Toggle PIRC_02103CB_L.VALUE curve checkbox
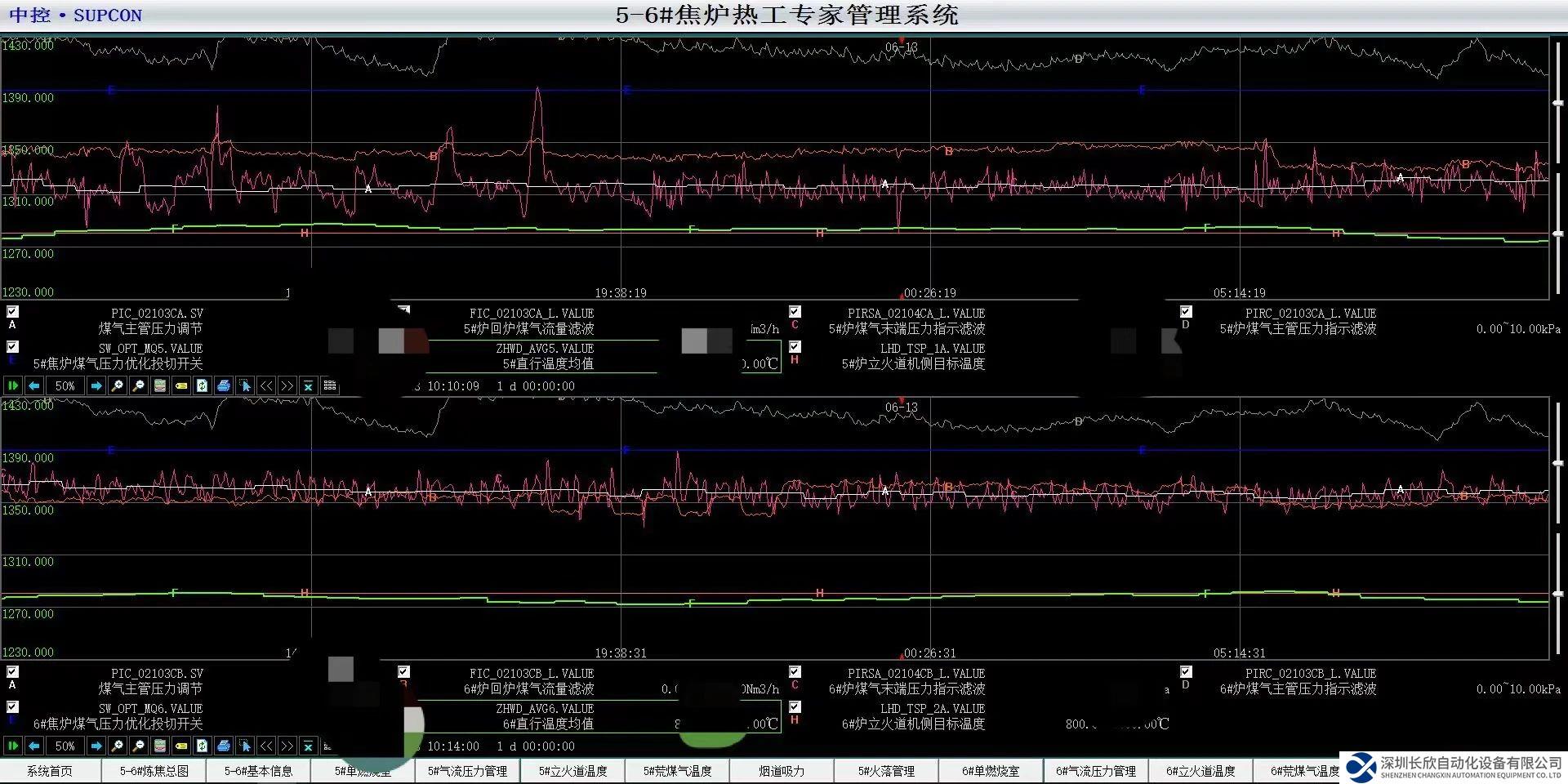 (x=1186, y=672)
